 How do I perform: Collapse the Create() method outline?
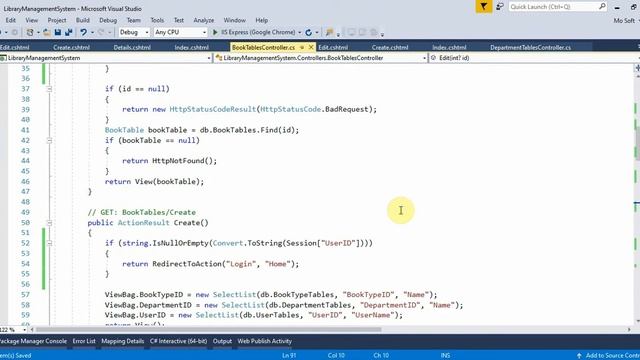(x=49, y=223)
